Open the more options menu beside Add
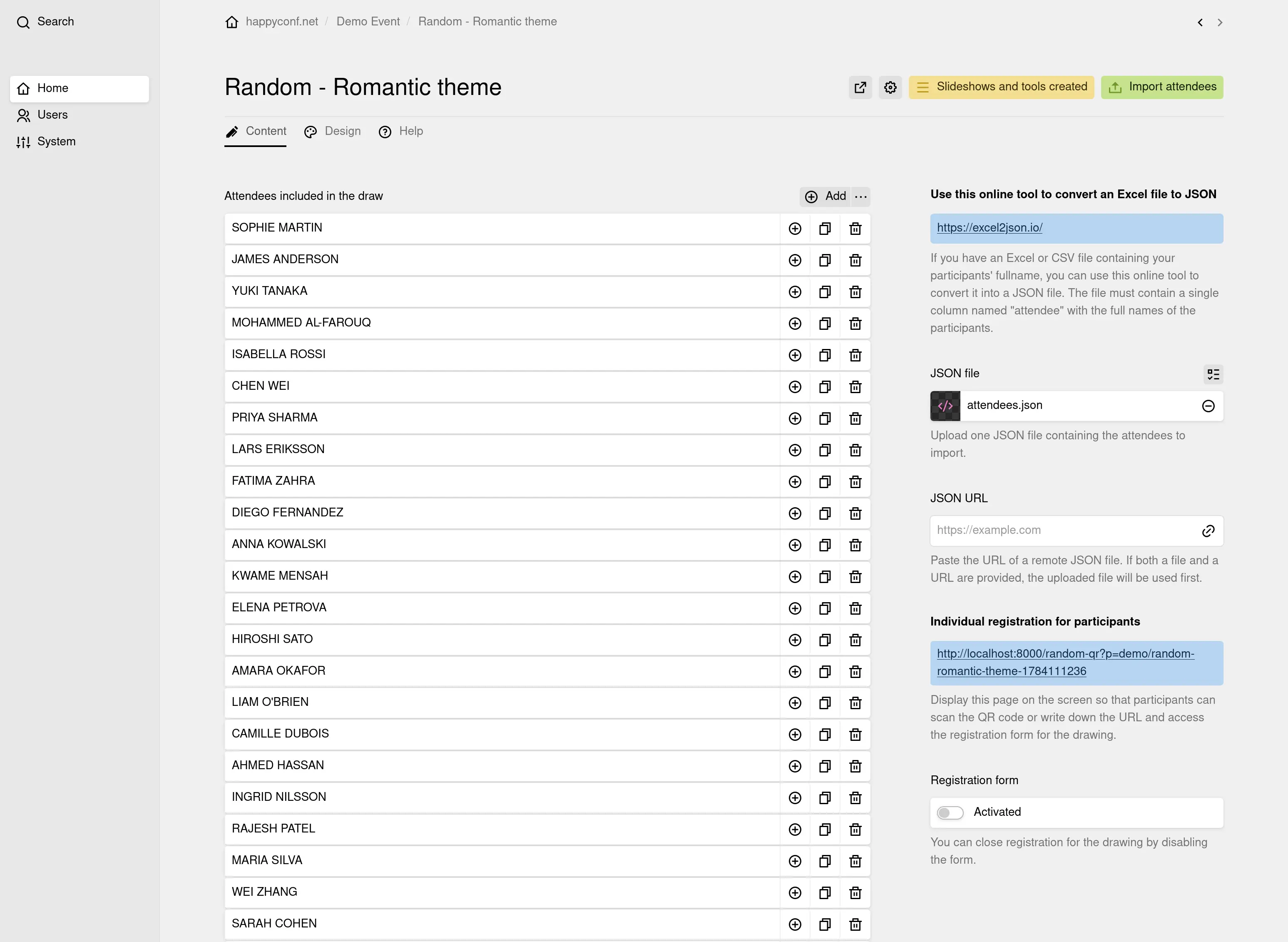1288x942 pixels. pyautogui.click(x=860, y=197)
